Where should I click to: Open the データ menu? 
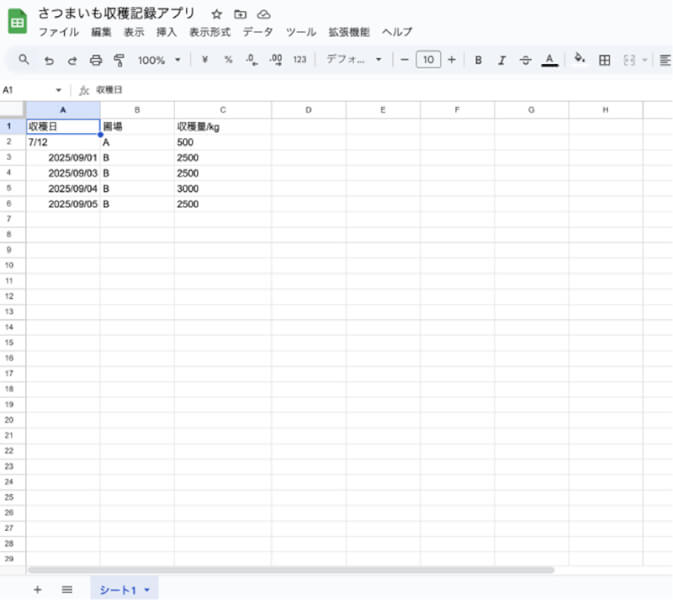pyautogui.click(x=257, y=32)
